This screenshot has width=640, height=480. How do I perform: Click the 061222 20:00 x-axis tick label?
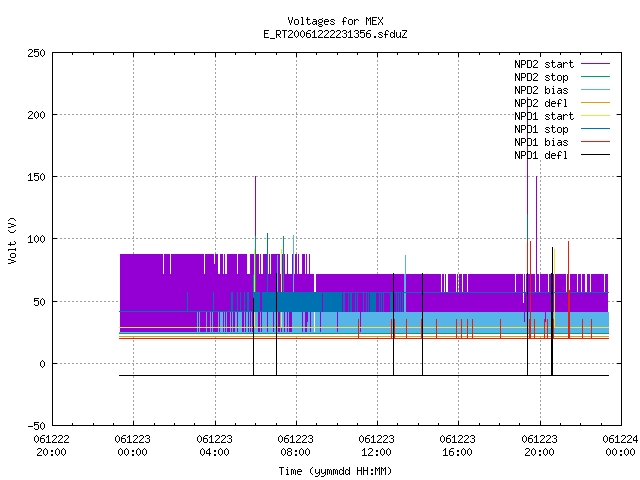51,446
